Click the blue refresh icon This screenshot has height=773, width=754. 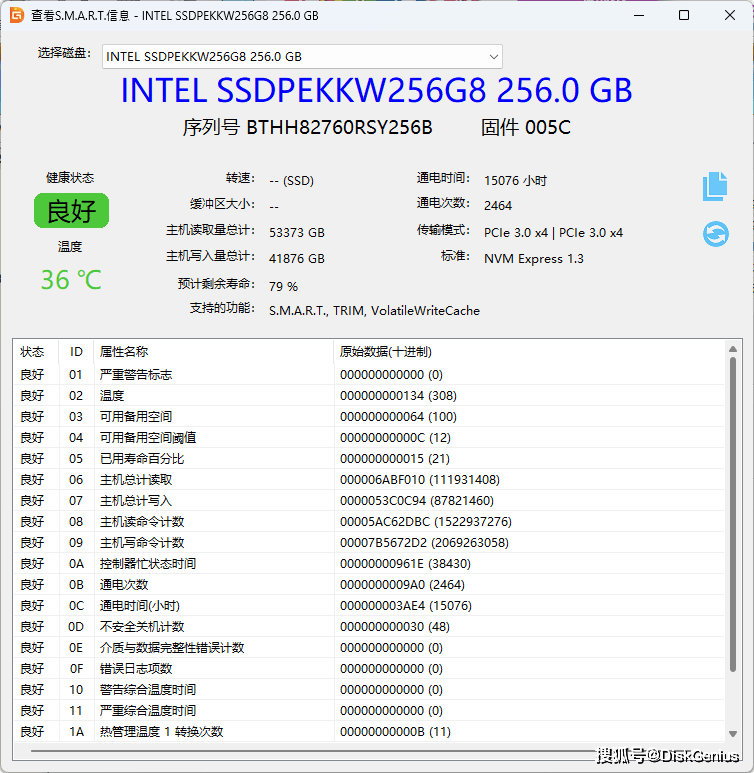point(715,234)
